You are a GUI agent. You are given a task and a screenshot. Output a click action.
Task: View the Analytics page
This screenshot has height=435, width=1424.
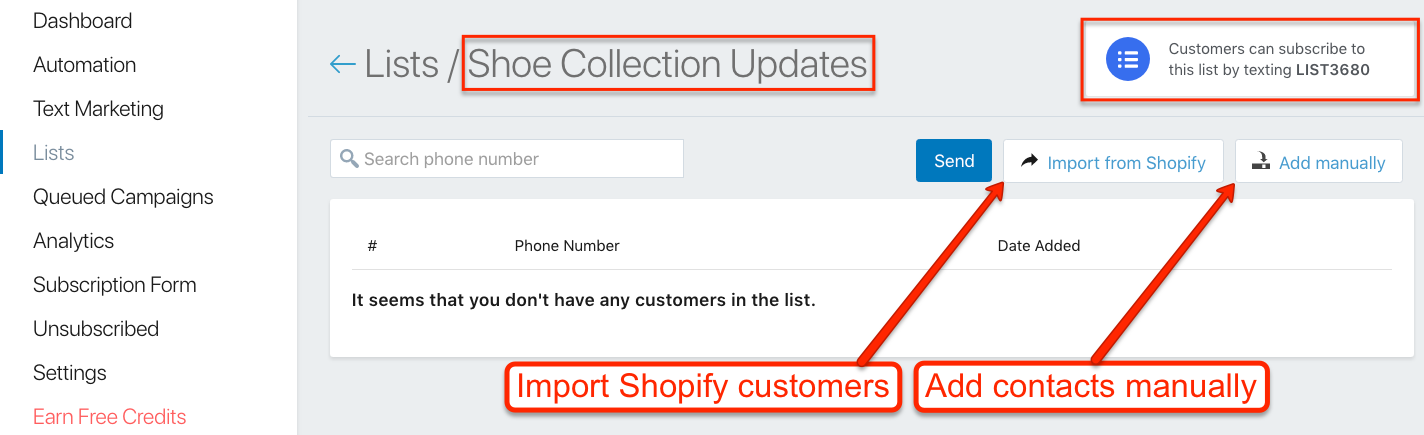coord(73,241)
